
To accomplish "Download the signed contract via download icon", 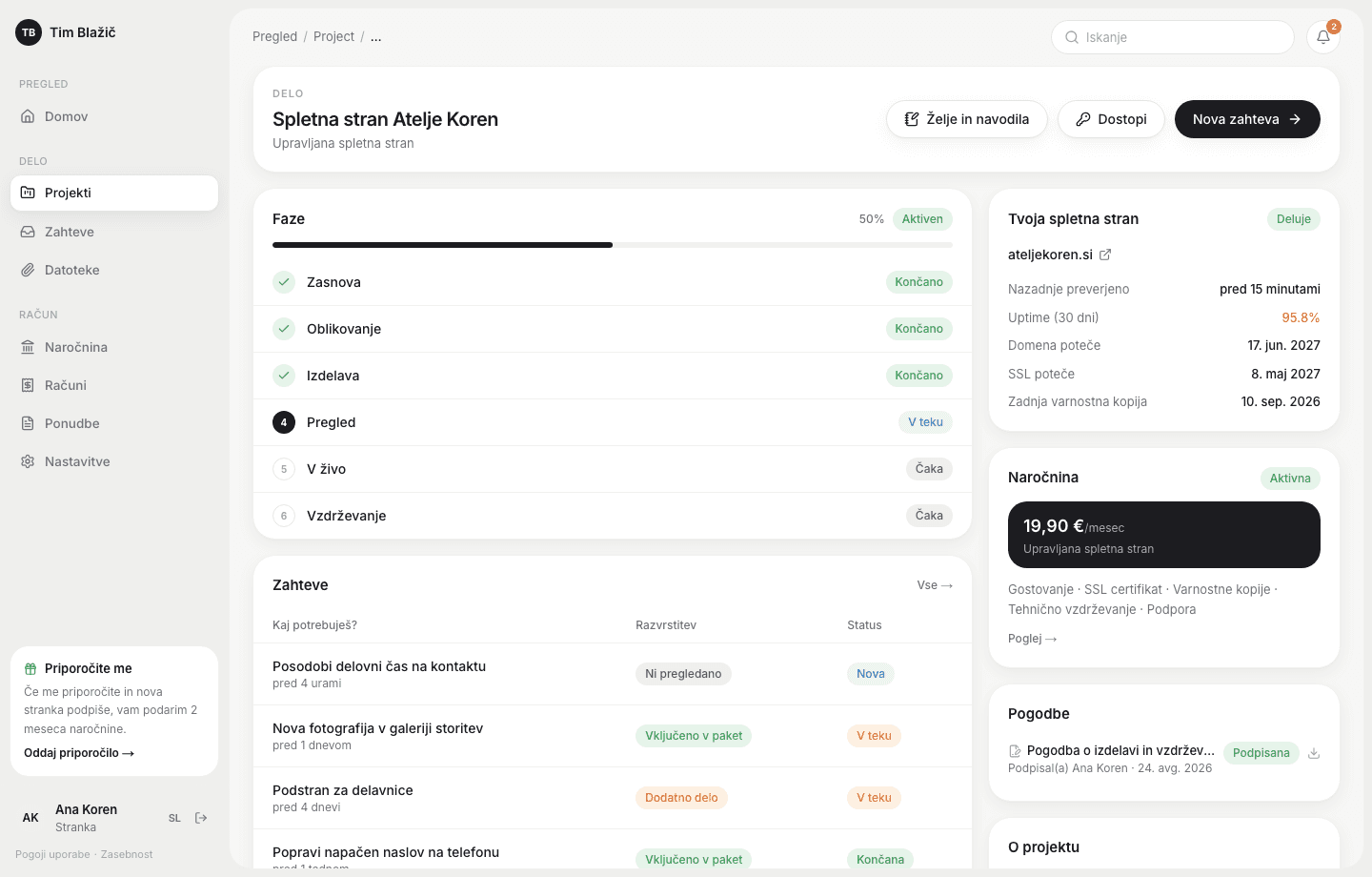I will (x=1314, y=753).
